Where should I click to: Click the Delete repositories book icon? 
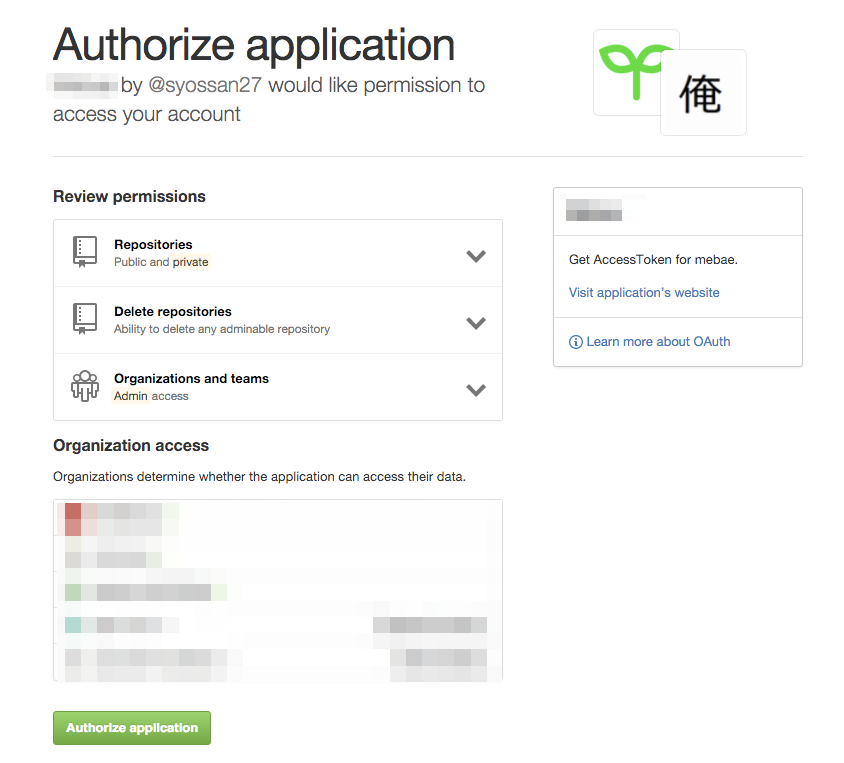[84, 319]
